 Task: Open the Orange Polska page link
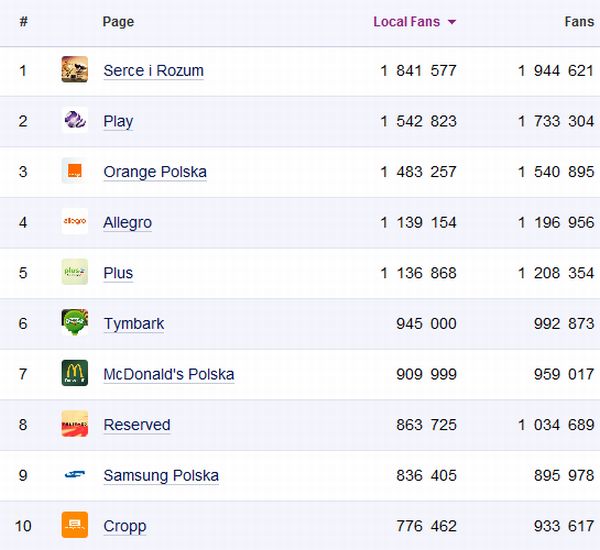pos(155,172)
